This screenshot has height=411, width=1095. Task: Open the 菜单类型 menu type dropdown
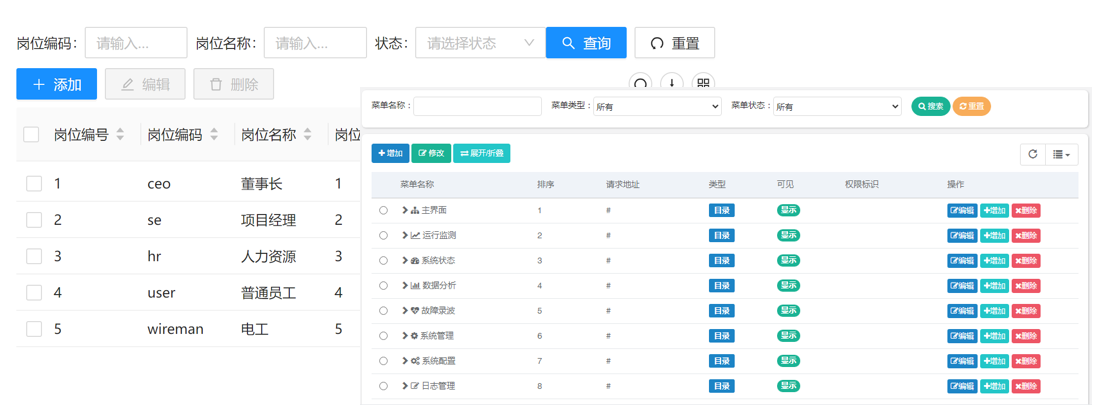click(x=656, y=106)
